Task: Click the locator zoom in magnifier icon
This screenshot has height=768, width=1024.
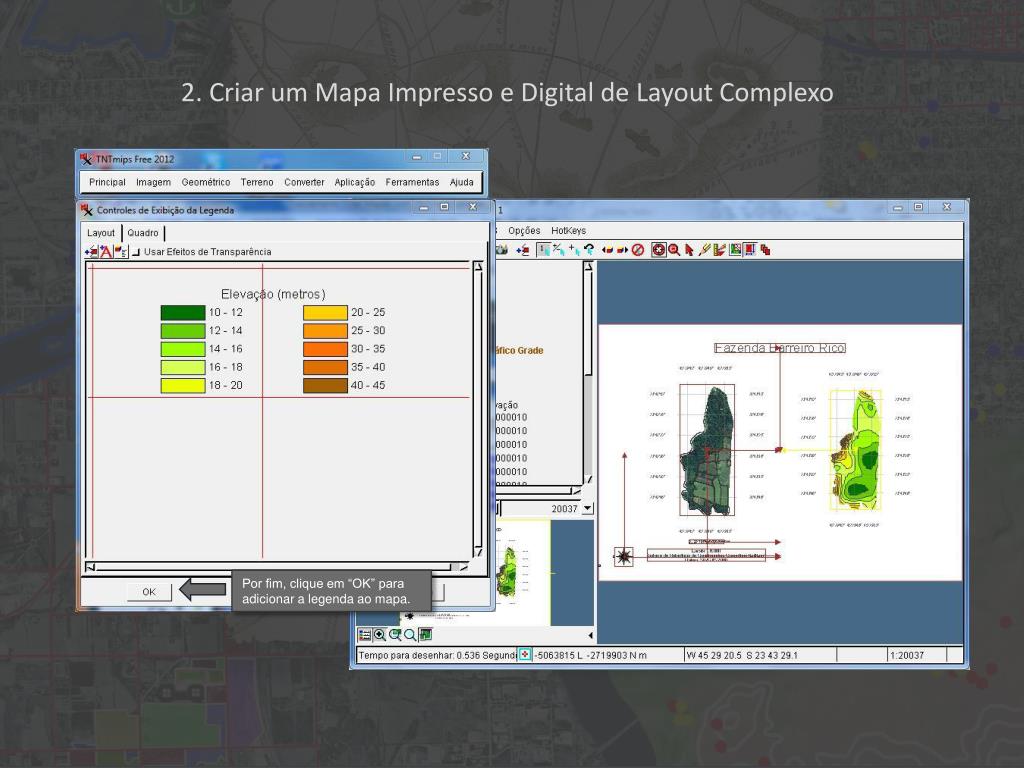Action: [379, 635]
